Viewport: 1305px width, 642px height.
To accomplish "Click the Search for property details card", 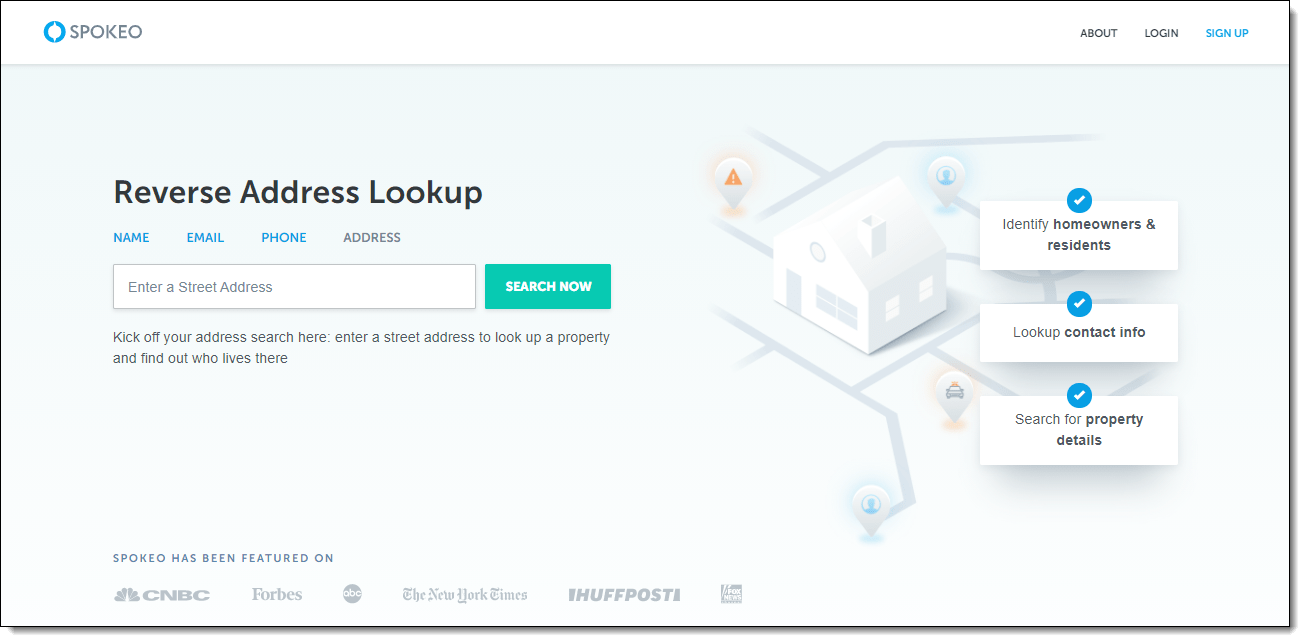I will click(1079, 430).
